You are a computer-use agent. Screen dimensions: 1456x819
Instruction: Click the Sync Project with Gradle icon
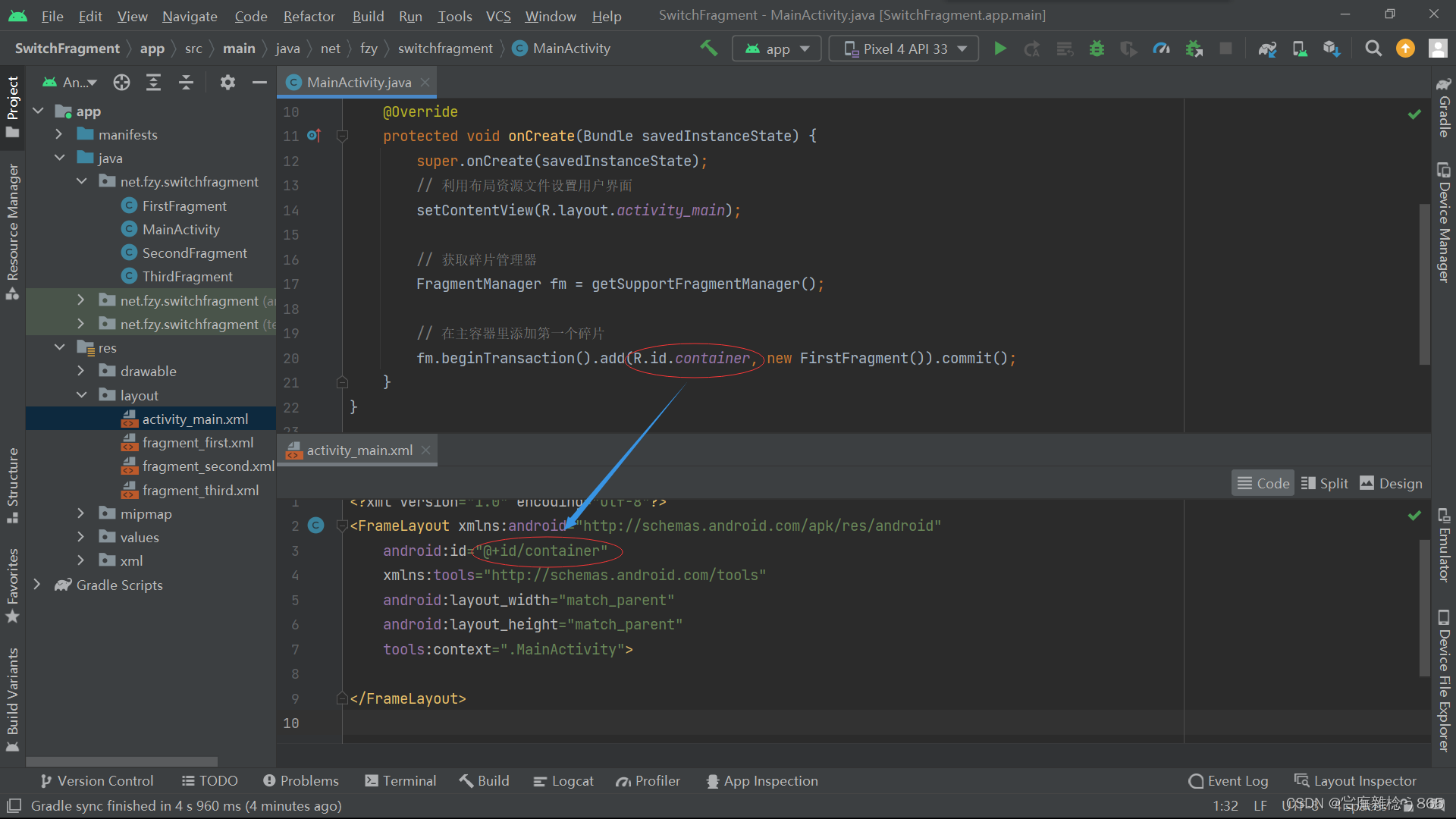click(x=1267, y=49)
